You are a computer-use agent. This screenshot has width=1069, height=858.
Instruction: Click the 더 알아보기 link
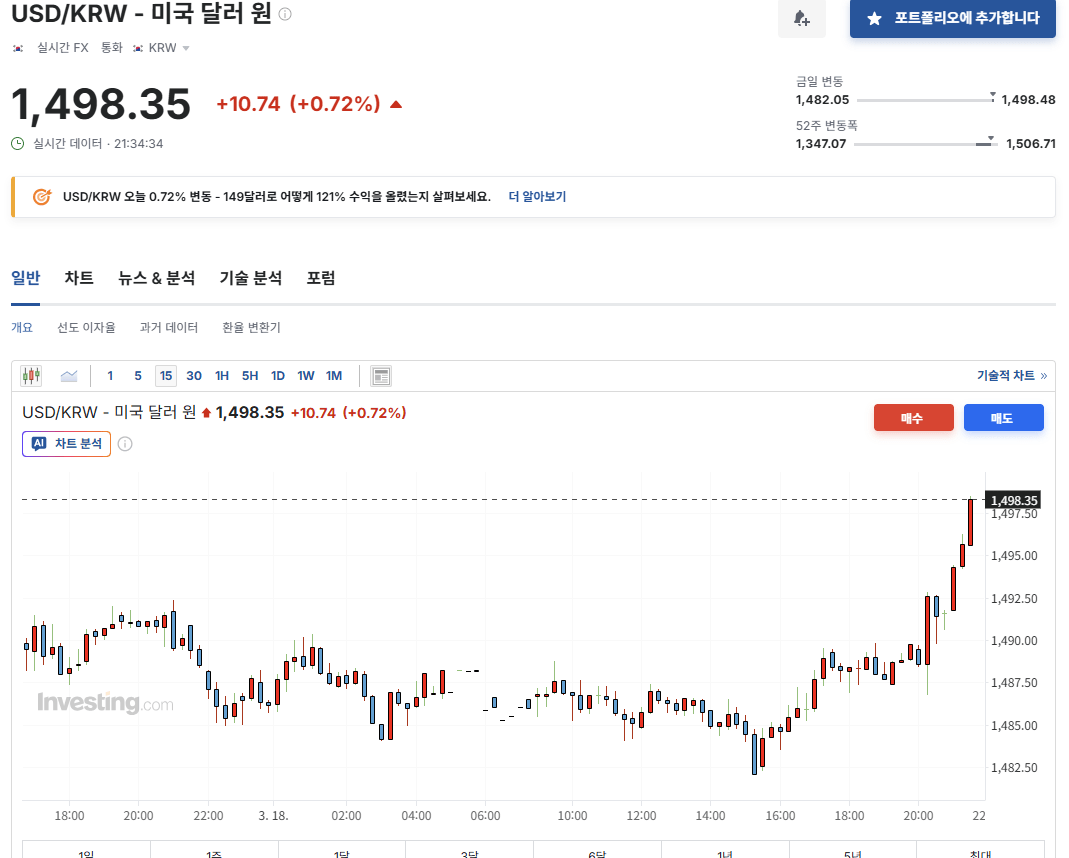[x=537, y=197]
